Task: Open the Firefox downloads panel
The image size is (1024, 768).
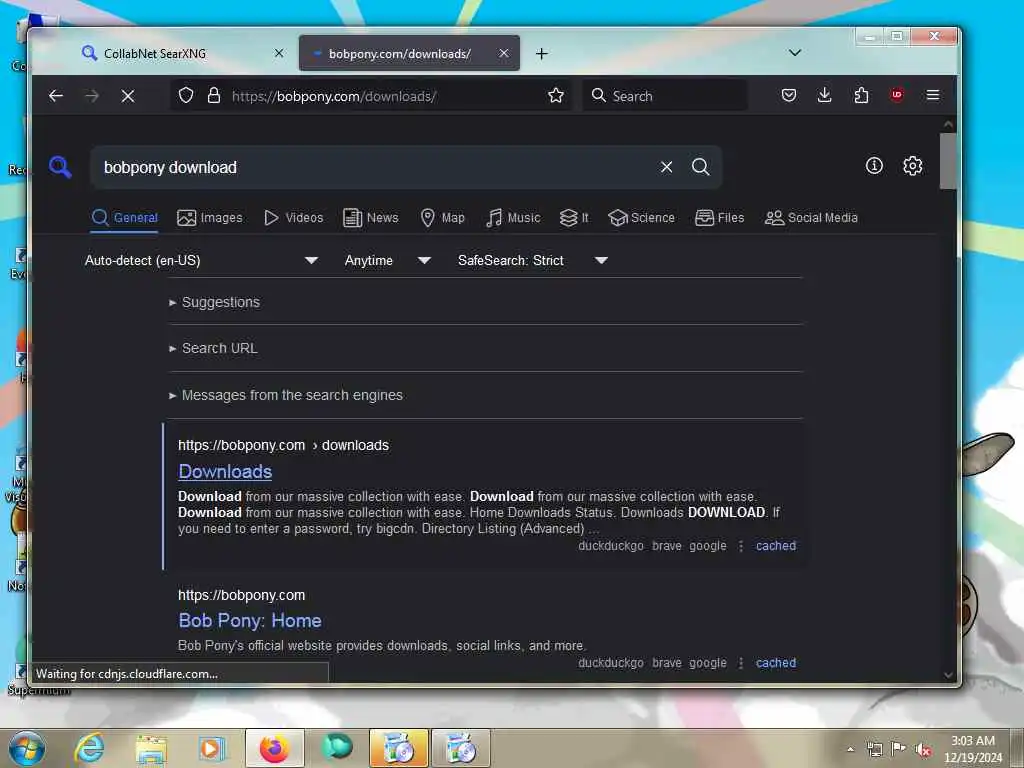Action: pos(825,96)
